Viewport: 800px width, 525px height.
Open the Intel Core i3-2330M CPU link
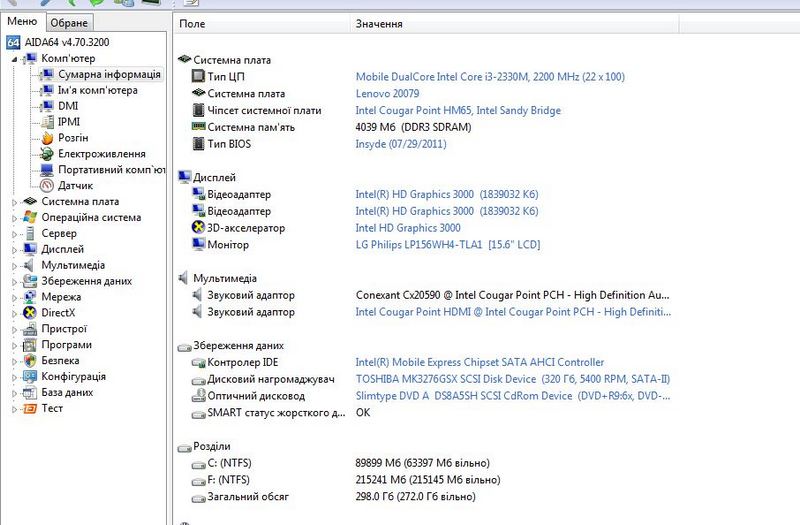[490, 77]
